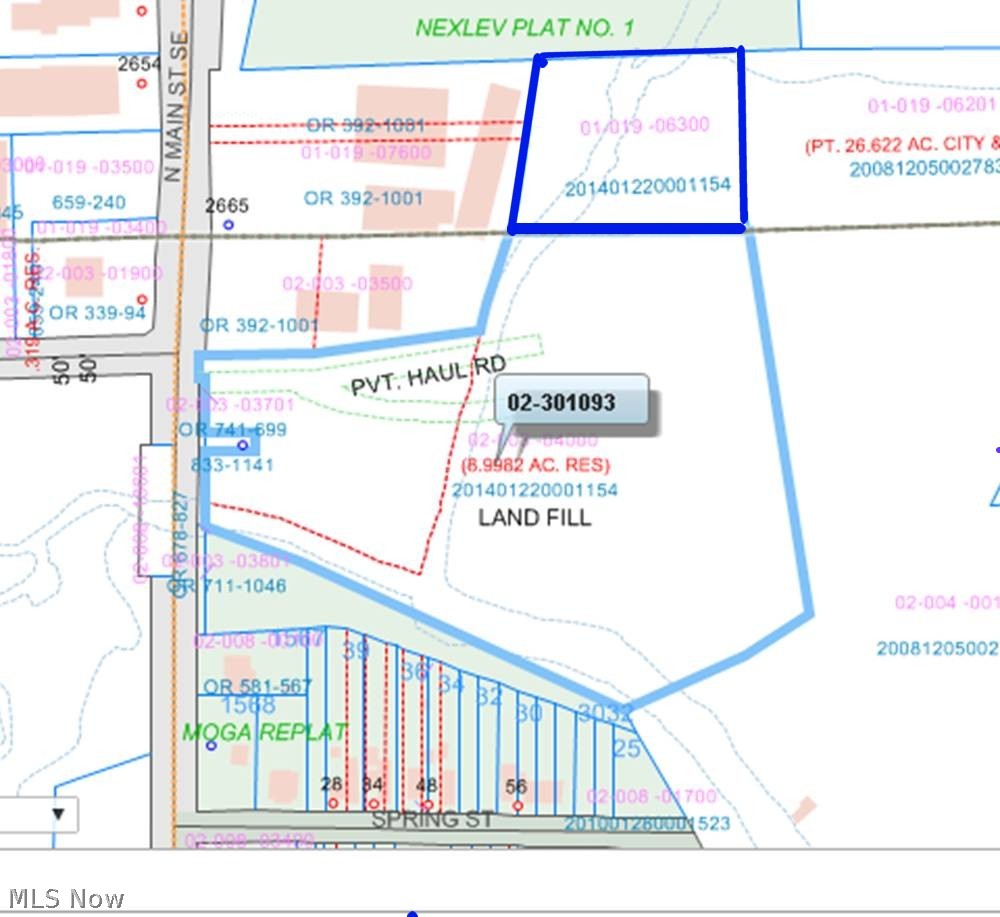Click lot number 25
Screen dimensions: 1000x917
626,748
